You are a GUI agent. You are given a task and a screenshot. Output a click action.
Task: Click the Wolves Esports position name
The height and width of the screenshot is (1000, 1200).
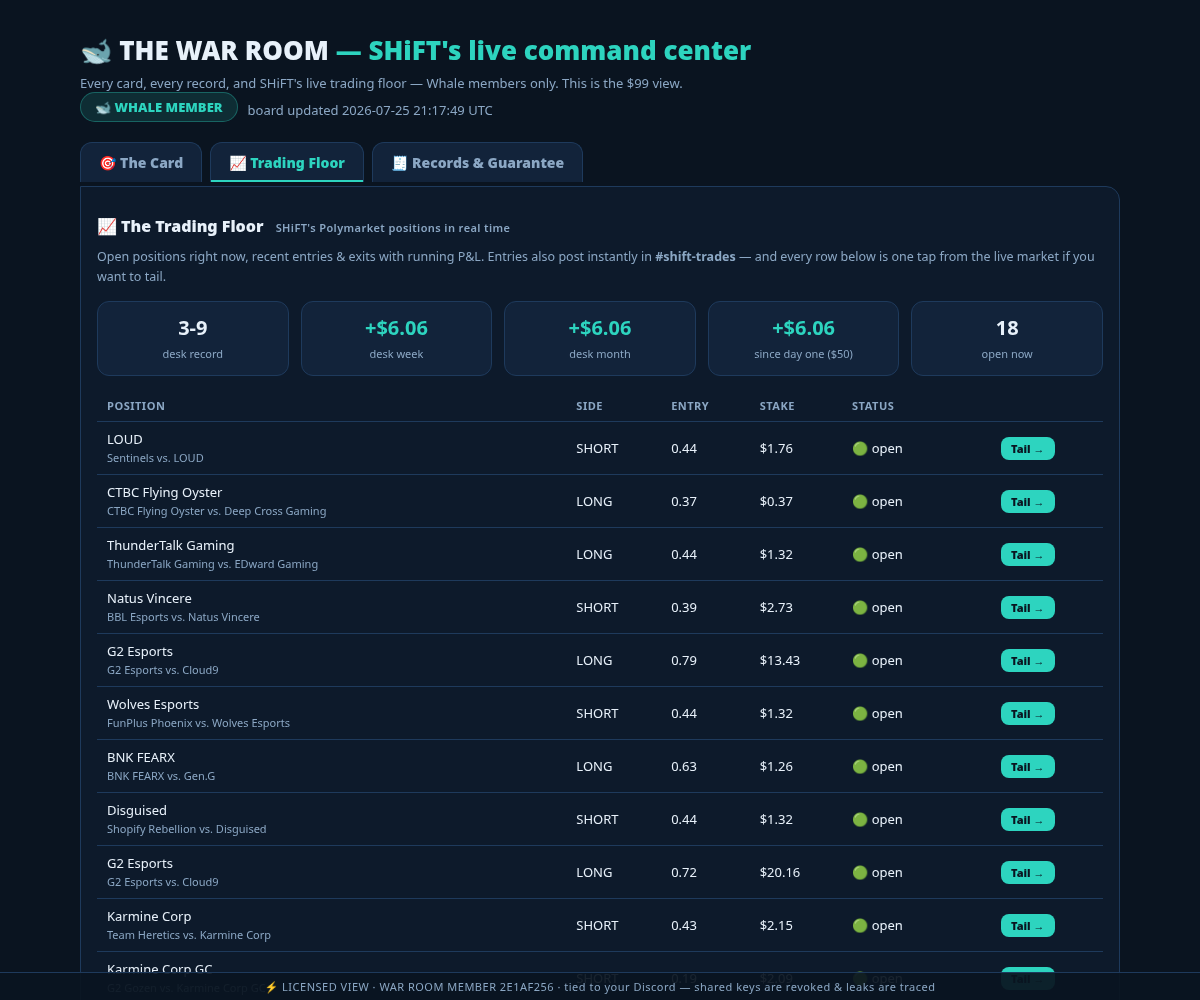point(153,704)
